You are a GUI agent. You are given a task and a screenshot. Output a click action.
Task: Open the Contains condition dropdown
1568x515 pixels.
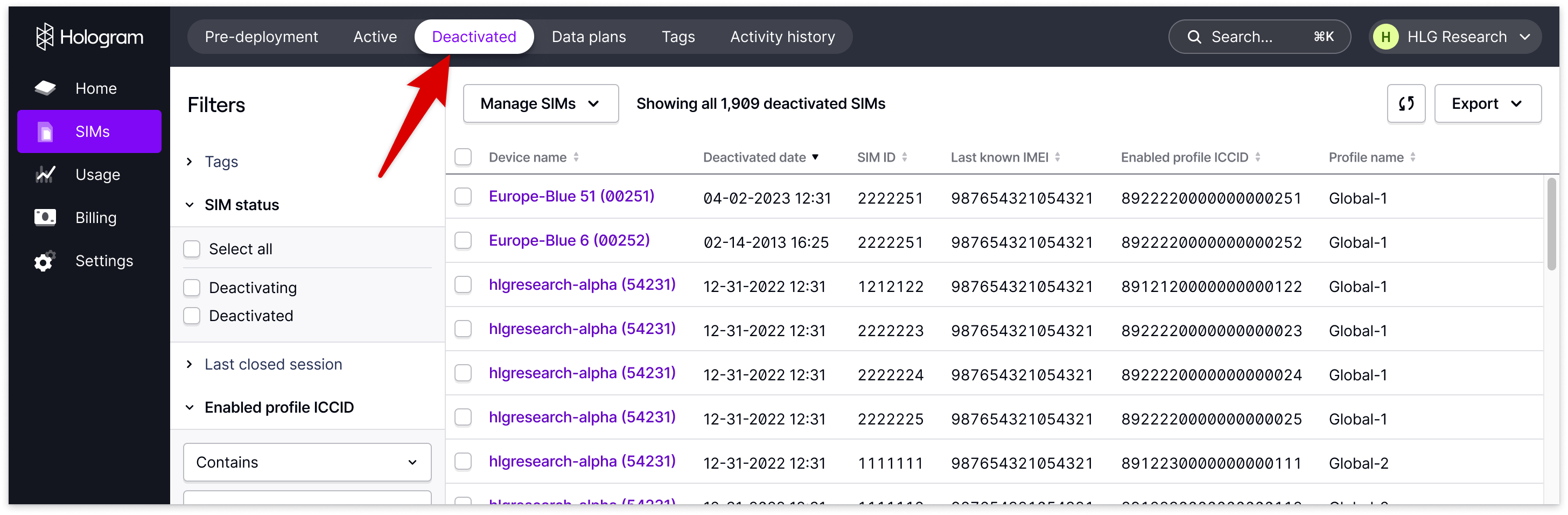click(307, 462)
